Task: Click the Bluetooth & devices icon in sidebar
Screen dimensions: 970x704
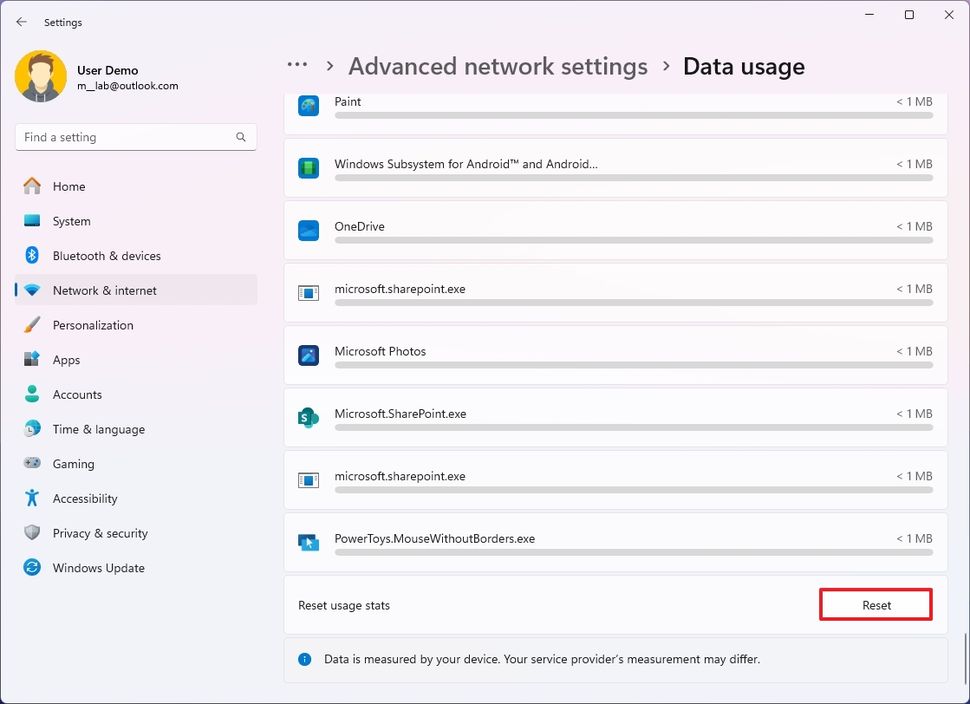Action: click(x=33, y=255)
